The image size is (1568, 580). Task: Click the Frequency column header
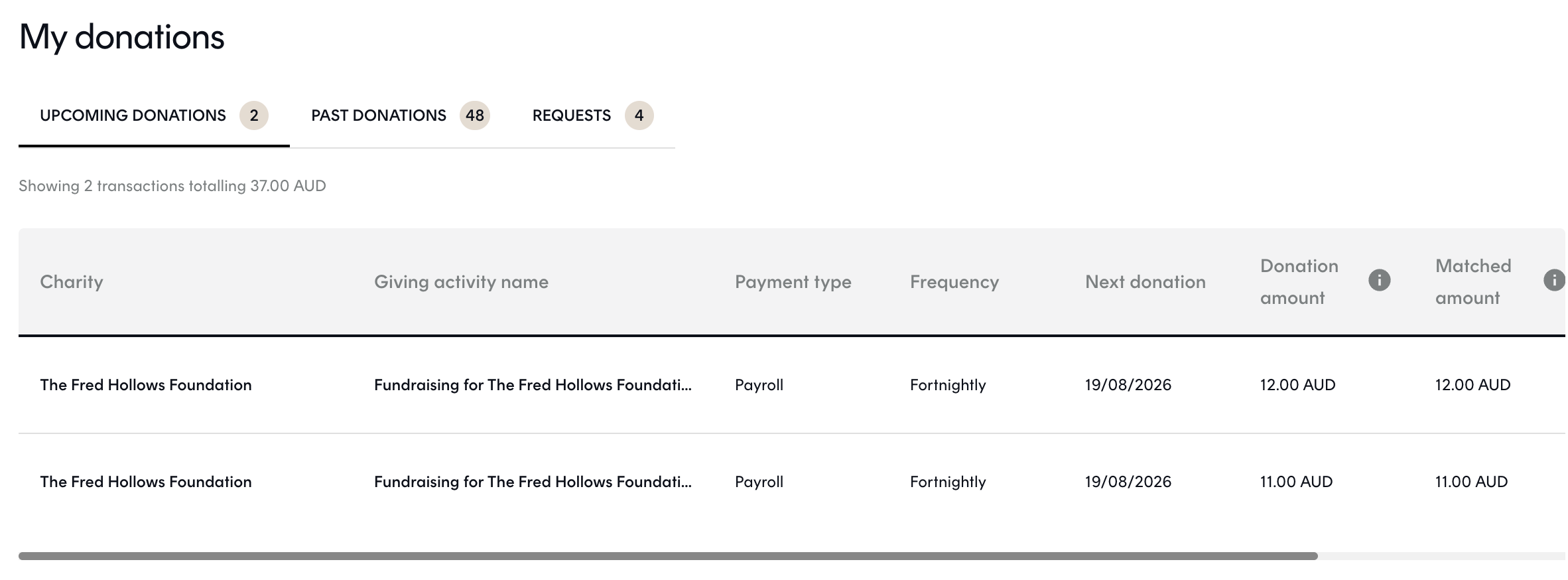click(954, 281)
